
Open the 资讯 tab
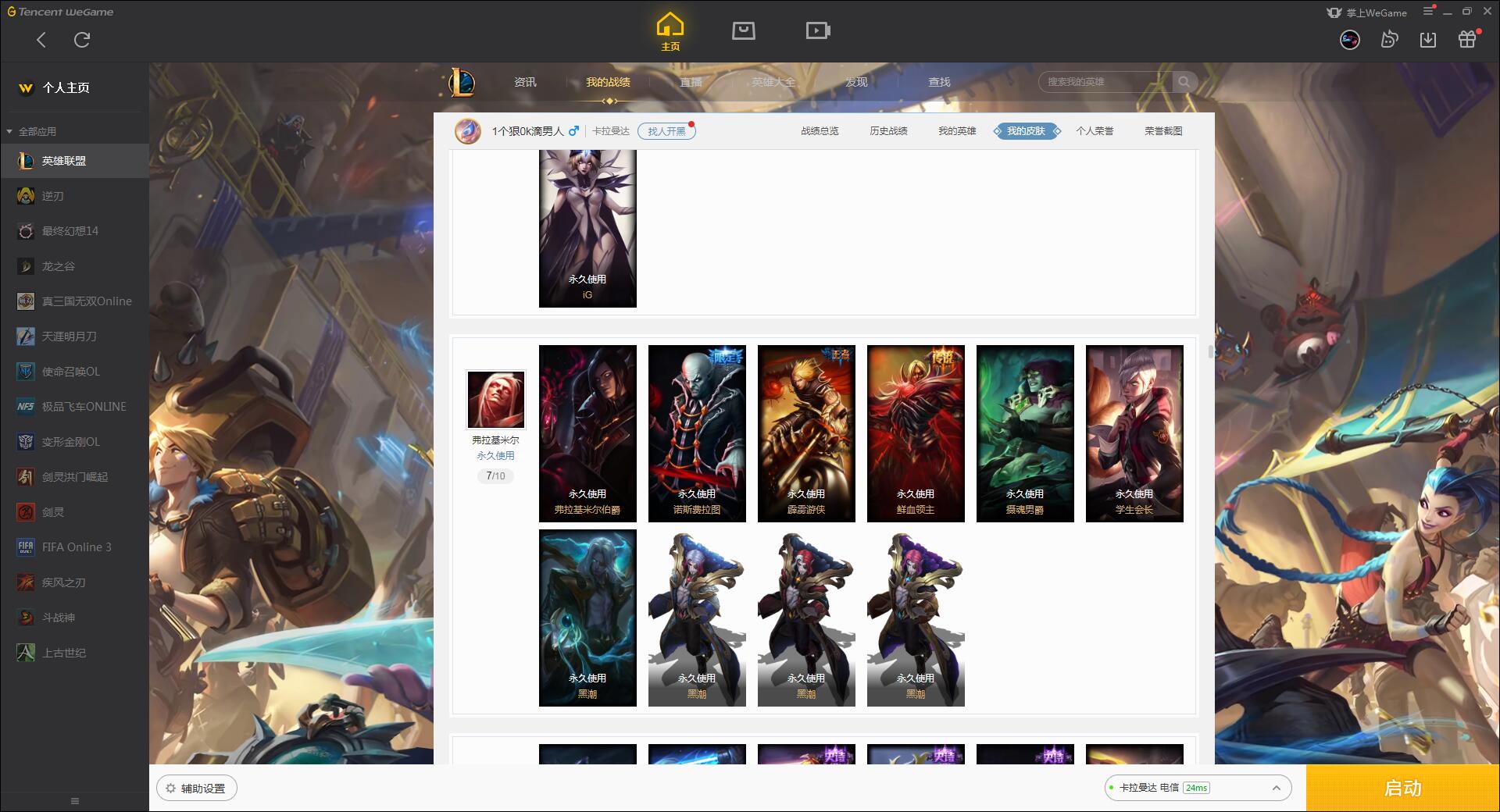[x=525, y=82]
